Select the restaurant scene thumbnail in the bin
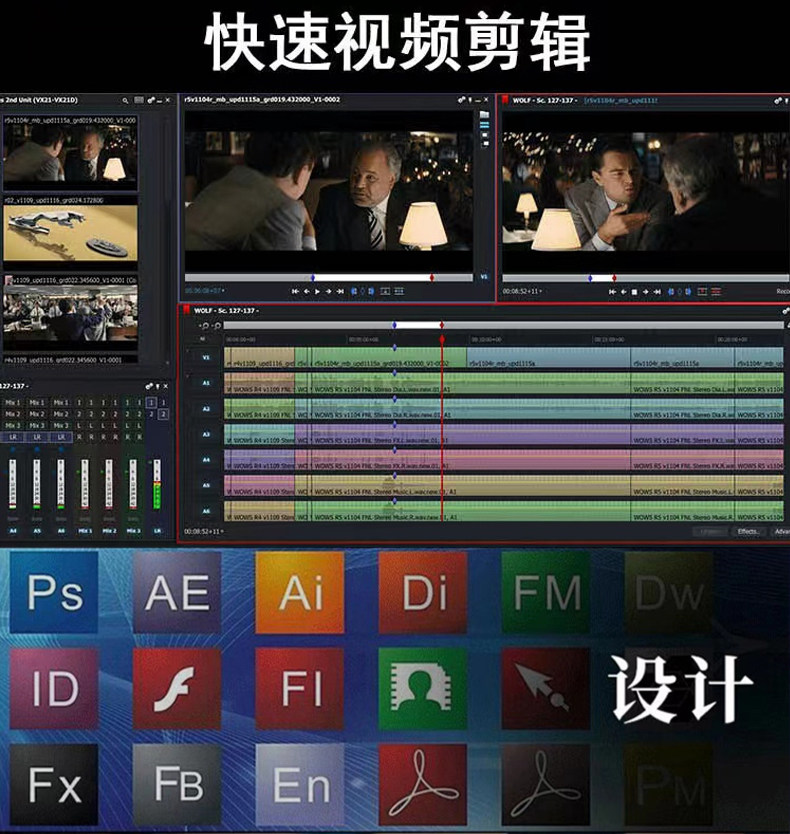This screenshot has height=834, width=790. (x=70, y=153)
